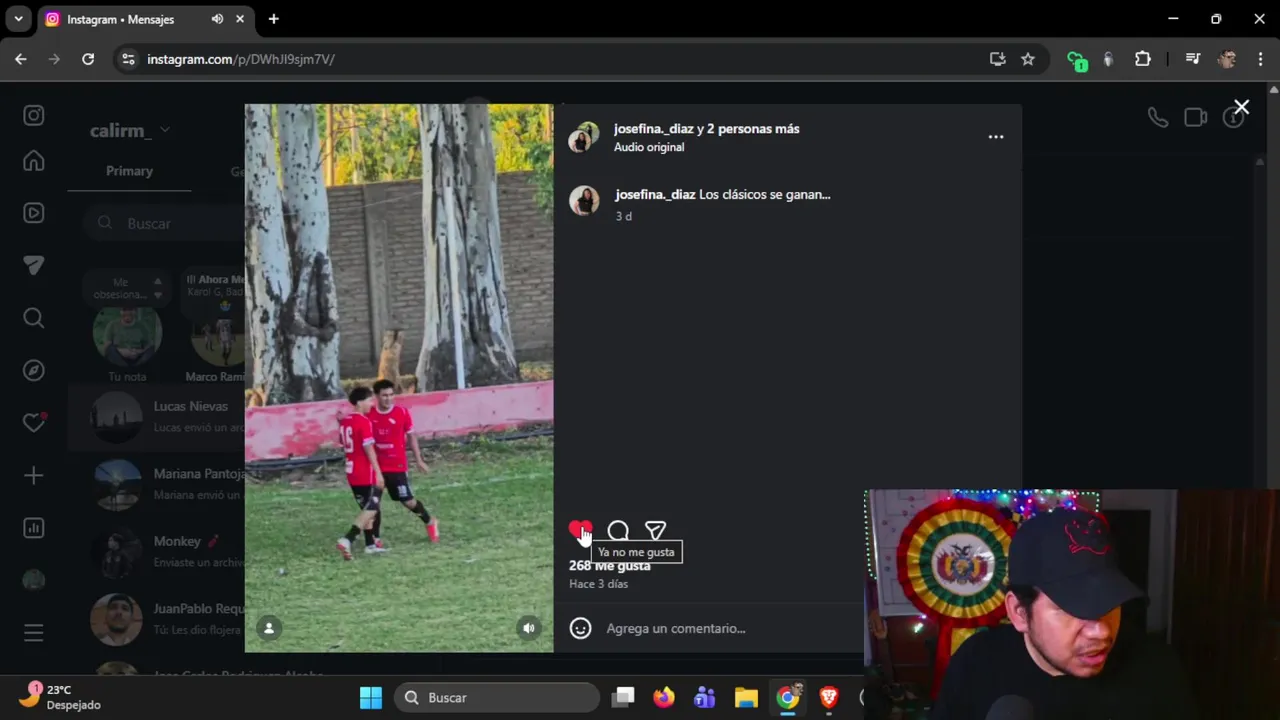Open Tu nota avatar
This screenshot has height=720, width=1280.
[127, 335]
